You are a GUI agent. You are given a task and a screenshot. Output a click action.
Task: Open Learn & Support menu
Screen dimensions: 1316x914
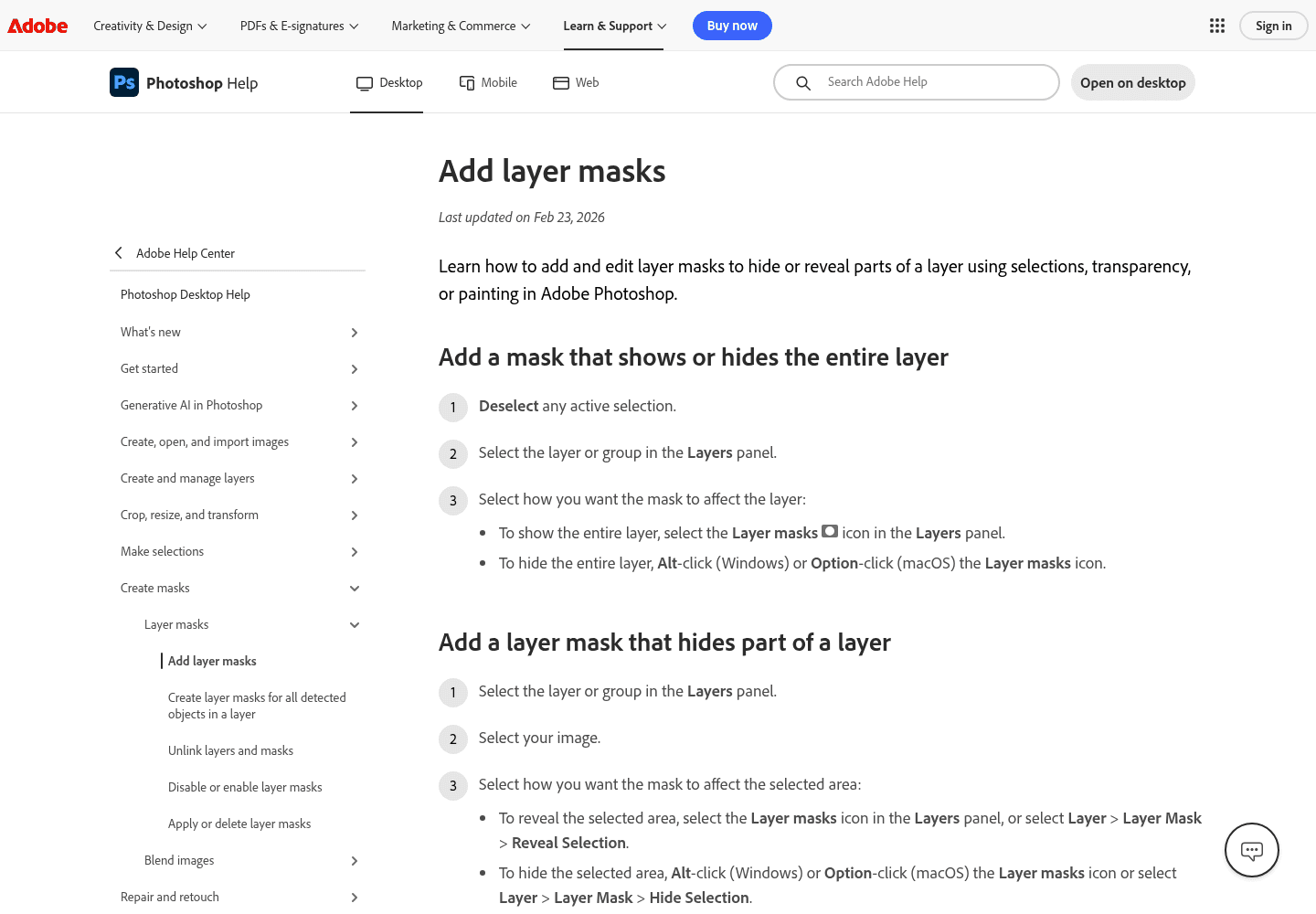point(615,26)
